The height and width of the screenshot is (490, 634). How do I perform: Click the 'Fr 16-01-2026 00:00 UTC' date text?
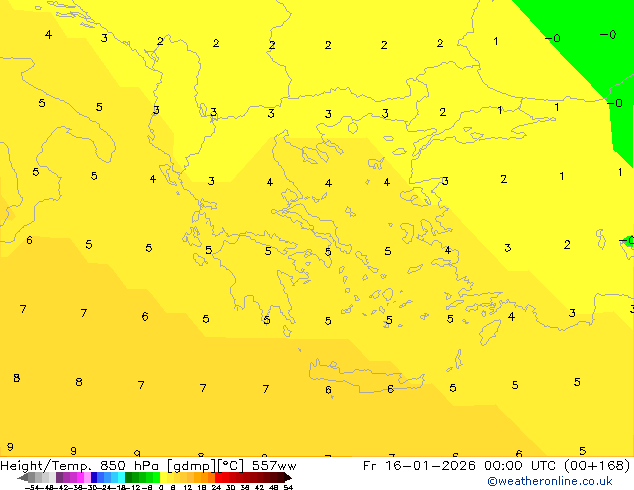[461, 466]
